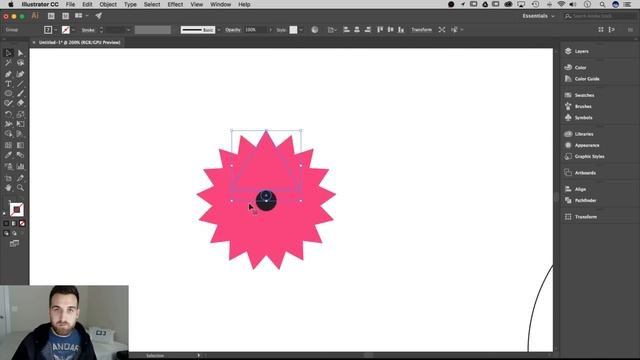Image resolution: width=640 pixels, height=360 pixels.
Task: Choose the Line Segment tool
Action: click(x=20, y=84)
